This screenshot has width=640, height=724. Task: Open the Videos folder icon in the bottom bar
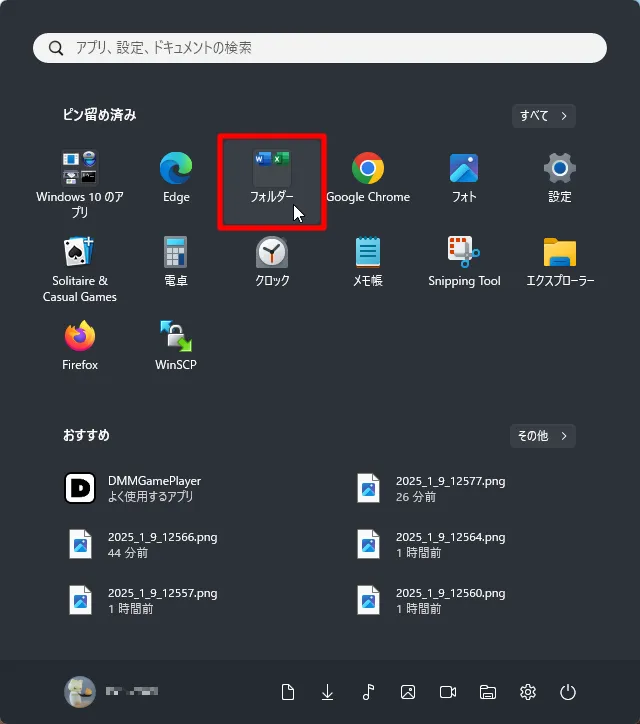(448, 692)
